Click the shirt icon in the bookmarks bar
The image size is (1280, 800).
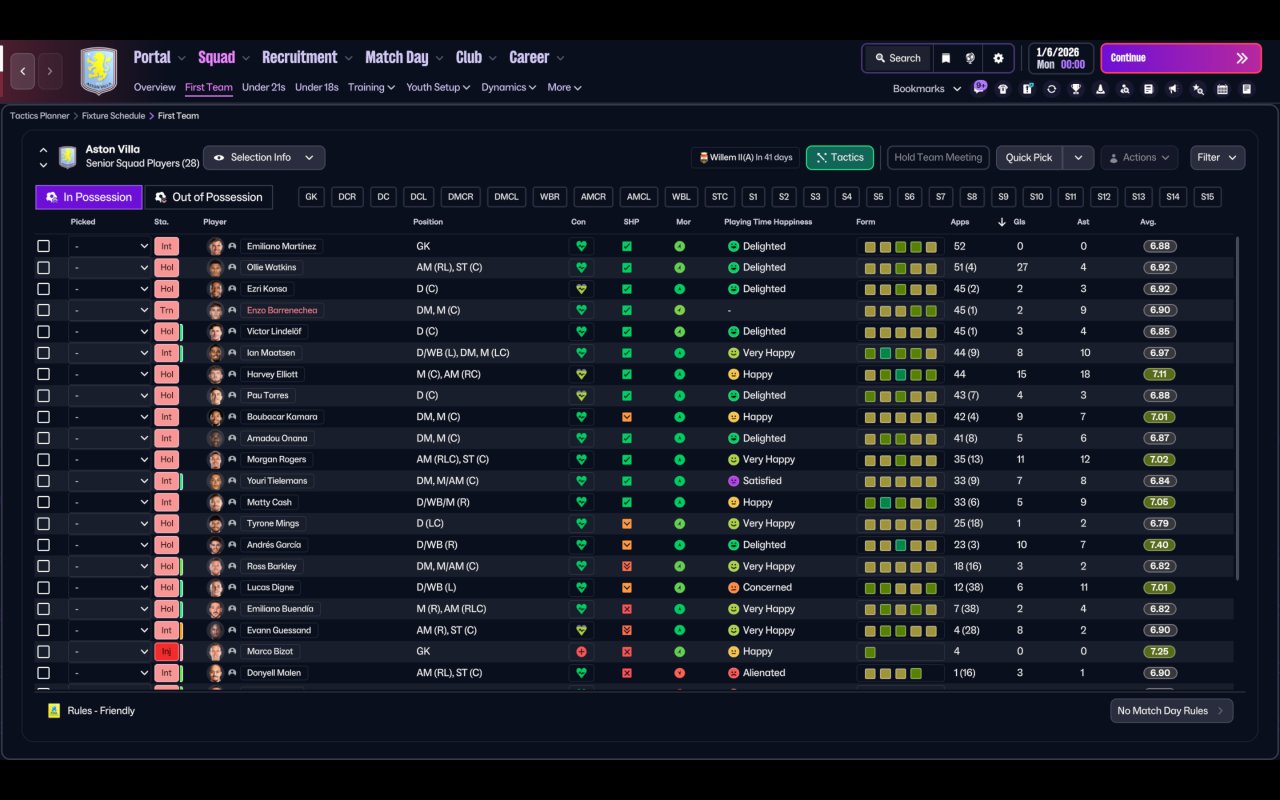tap(1003, 89)
